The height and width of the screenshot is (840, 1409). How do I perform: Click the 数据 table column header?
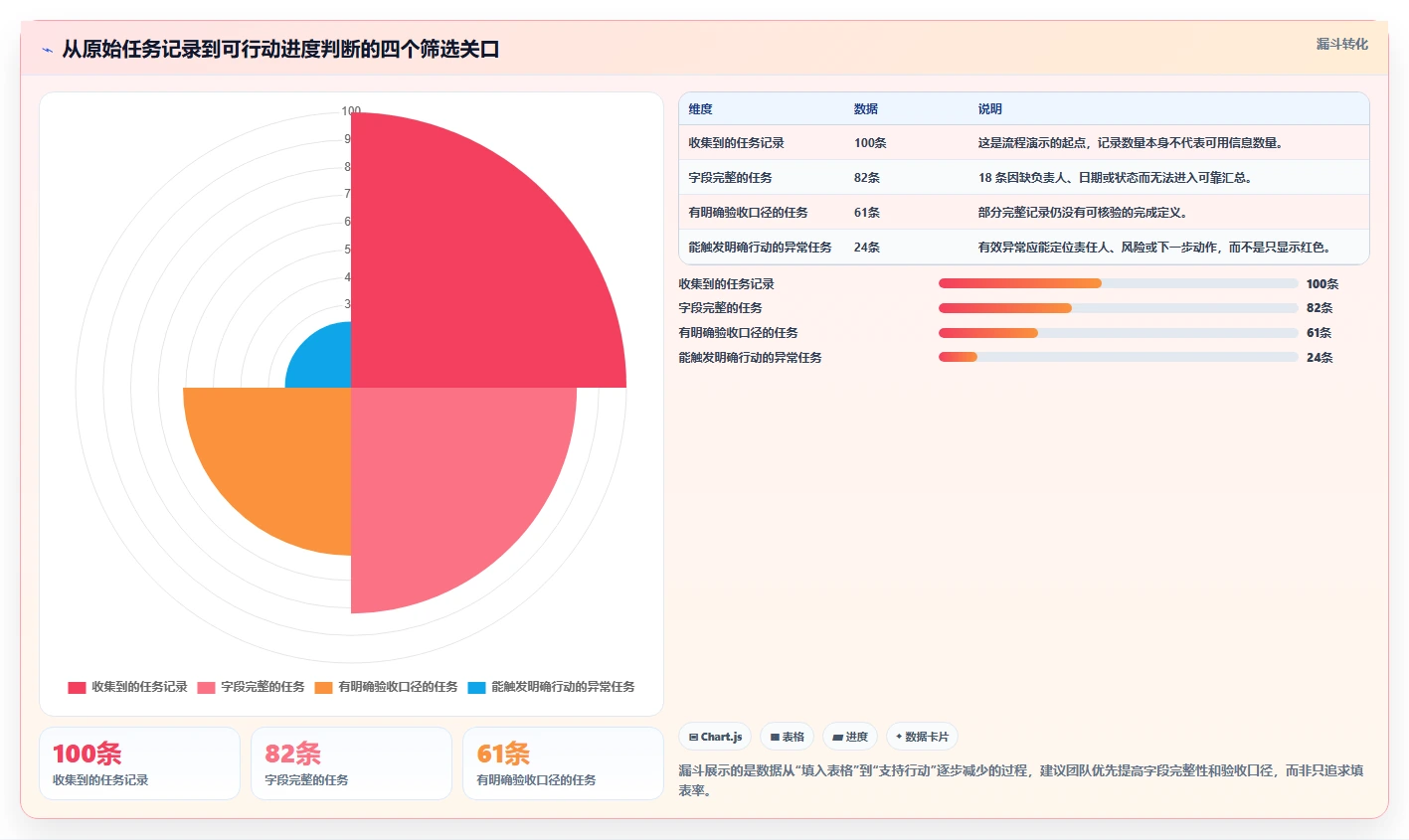pos(866,109)
